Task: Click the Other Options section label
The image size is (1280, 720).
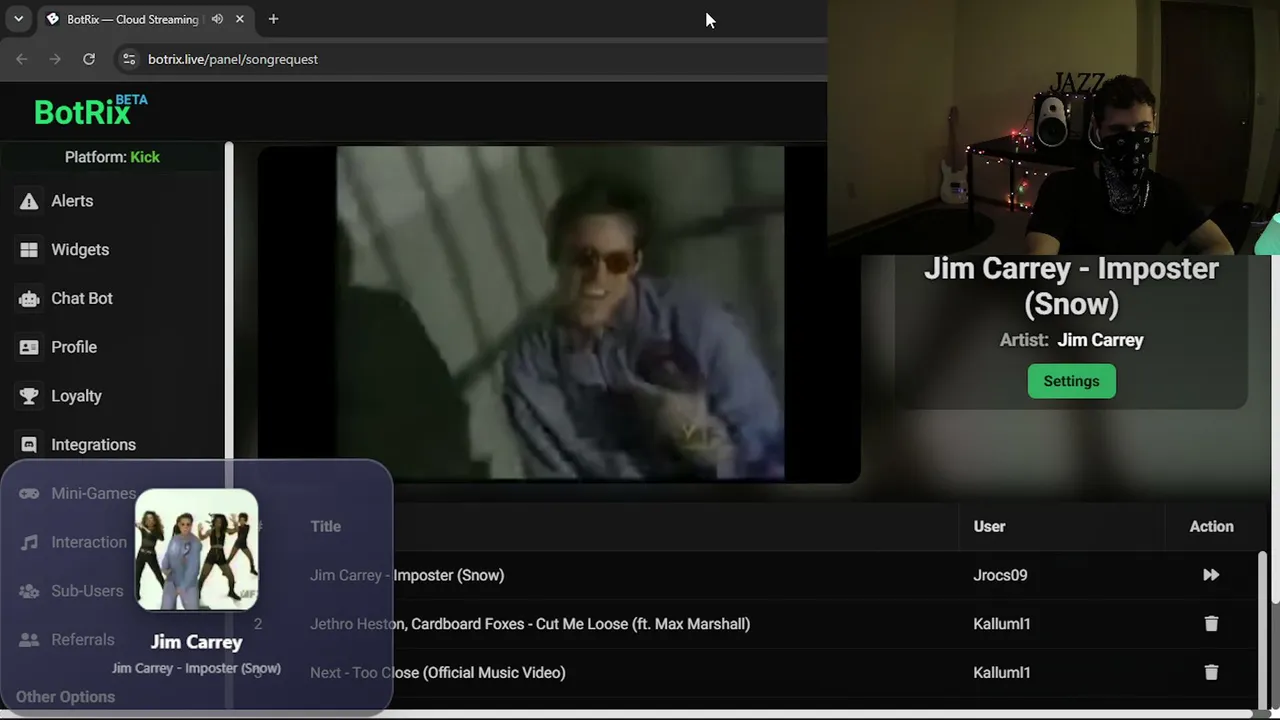Action: 65,697
